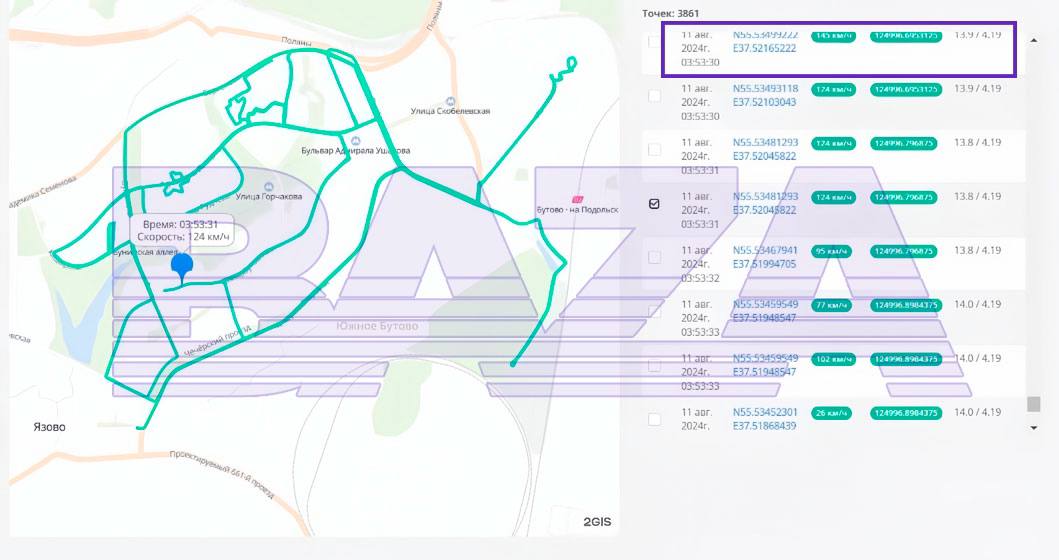Click the Язово label on the map

coord(49,427)
